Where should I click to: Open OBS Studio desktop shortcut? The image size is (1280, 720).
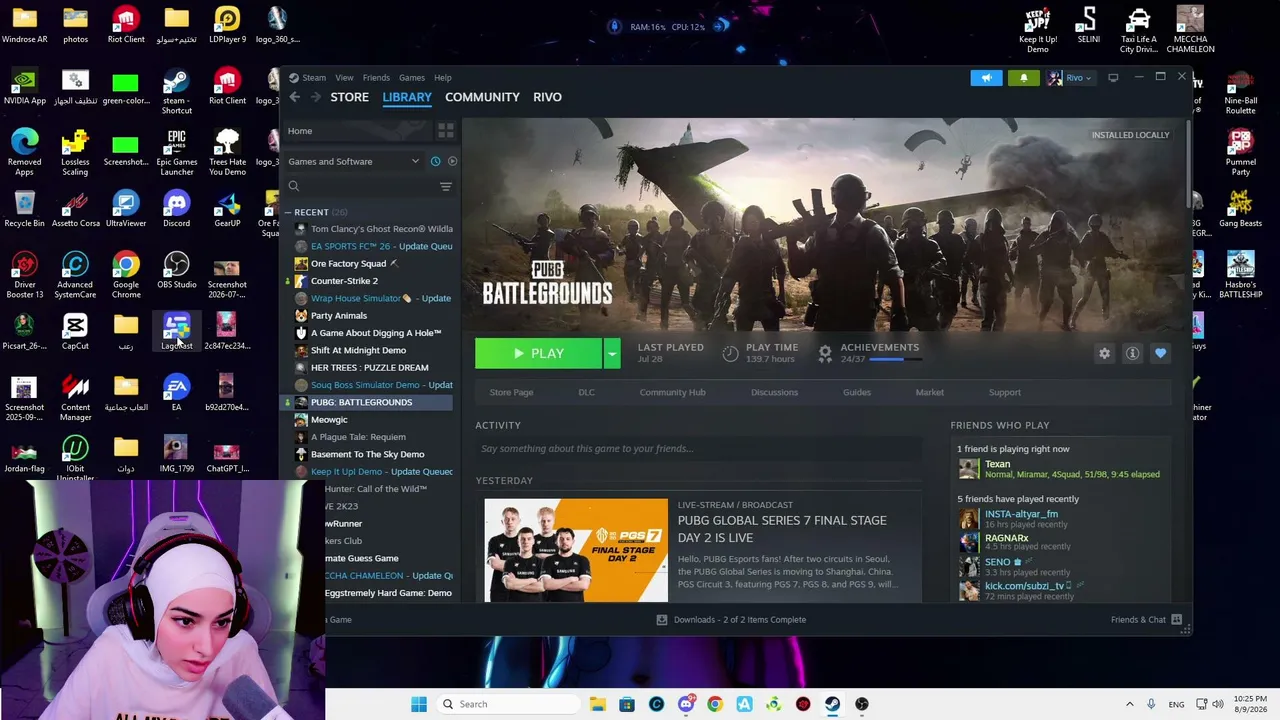(176, 271)
